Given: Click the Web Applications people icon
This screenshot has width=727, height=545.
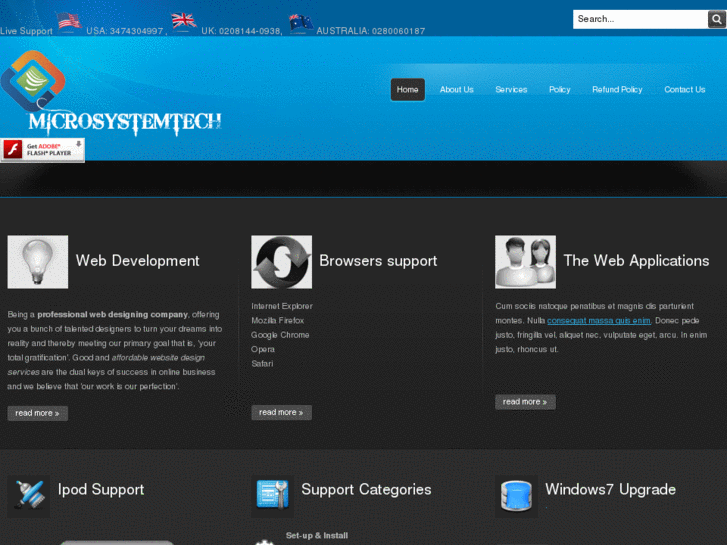Looking at the screenshot, I should coord(525,262).
